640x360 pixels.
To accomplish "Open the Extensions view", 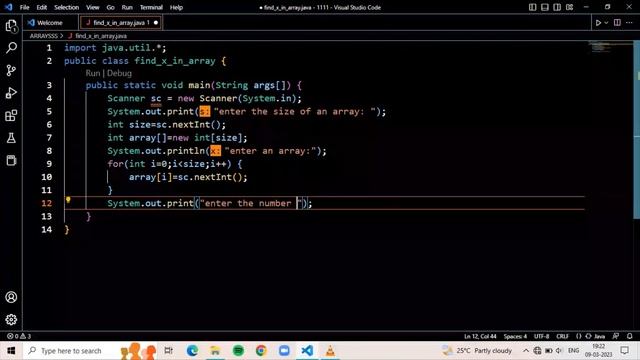I will pyautogui.click(x=11, y=116).
